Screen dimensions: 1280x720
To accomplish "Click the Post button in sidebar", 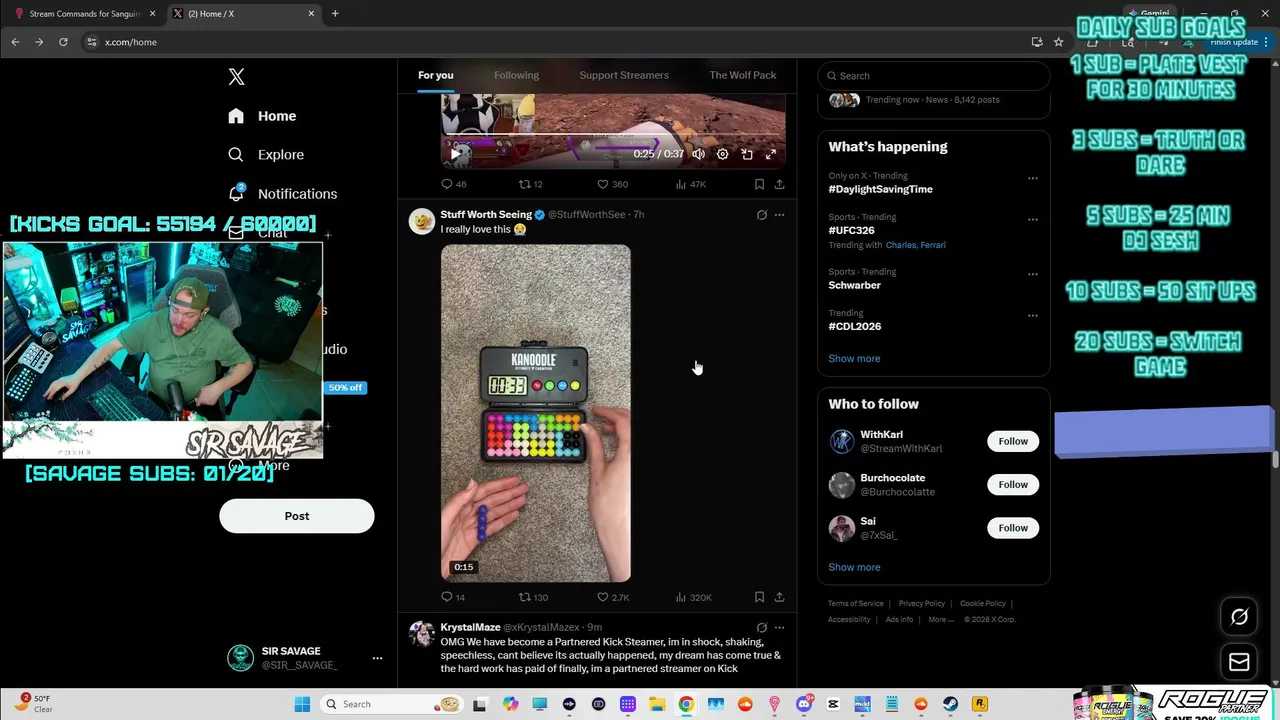I will 297,516.
